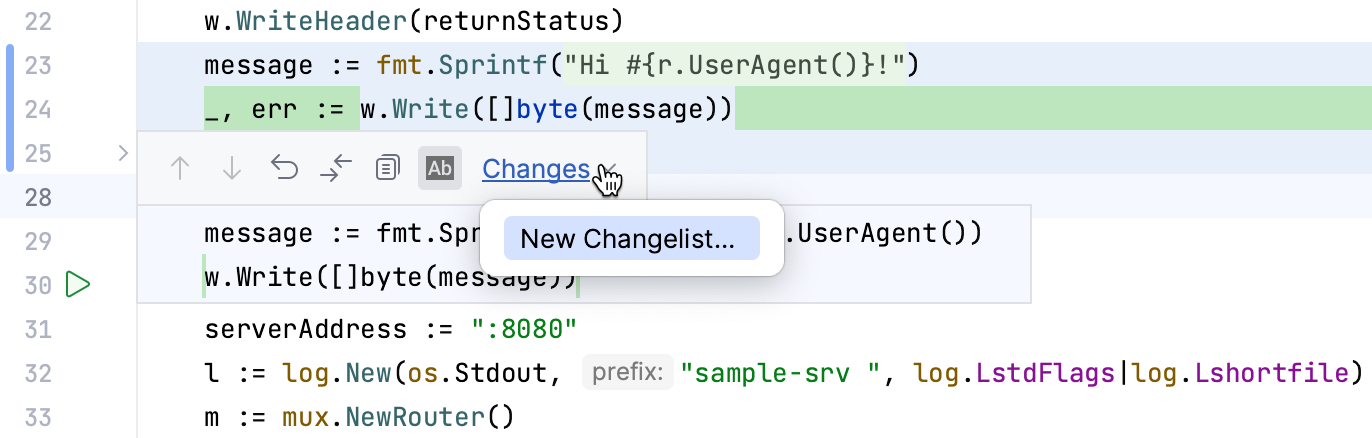Click the rollback lines icon
1372x438 pixels.
point(285,168)
